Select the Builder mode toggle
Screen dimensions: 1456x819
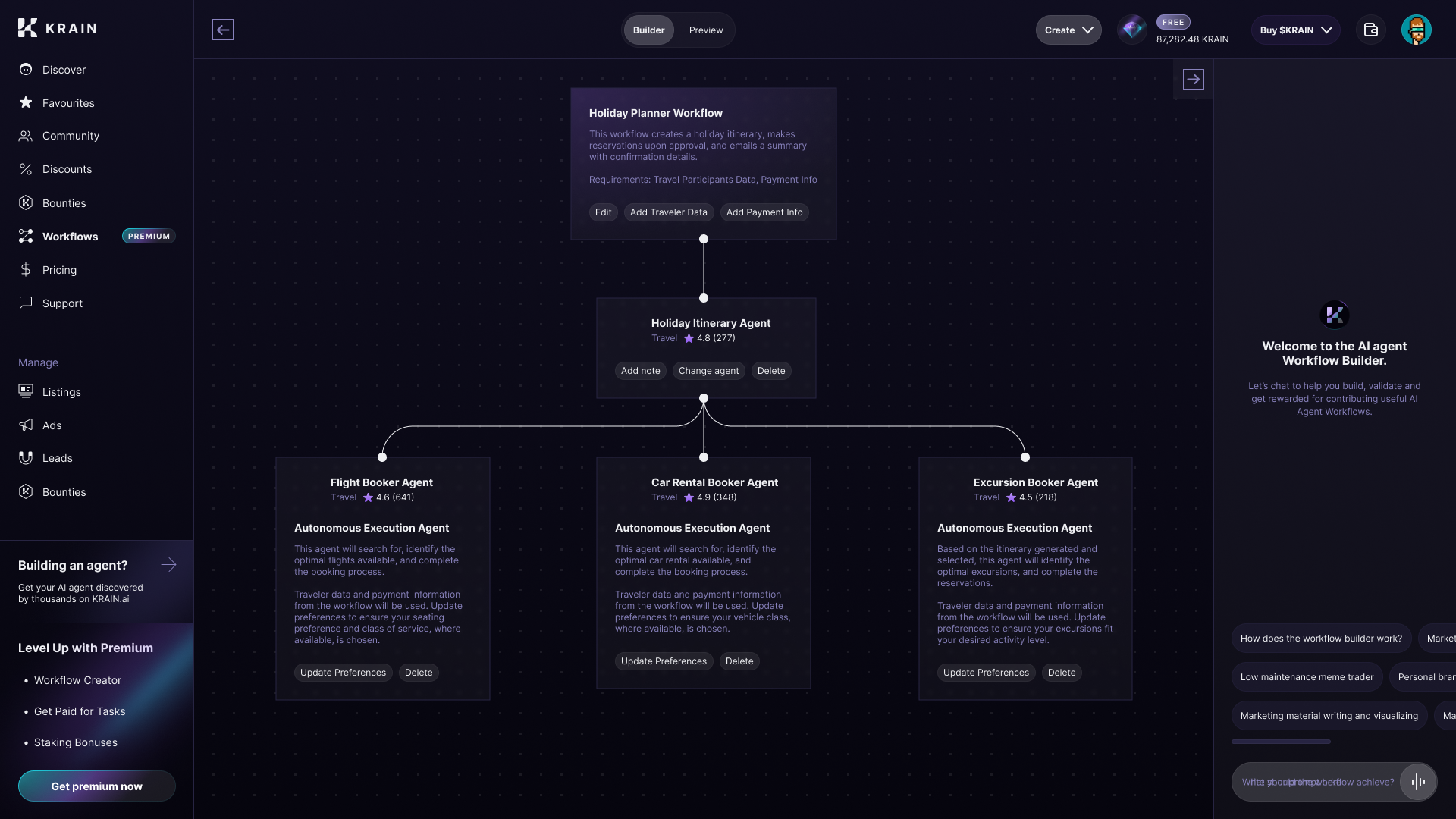[x=648, y=30]
